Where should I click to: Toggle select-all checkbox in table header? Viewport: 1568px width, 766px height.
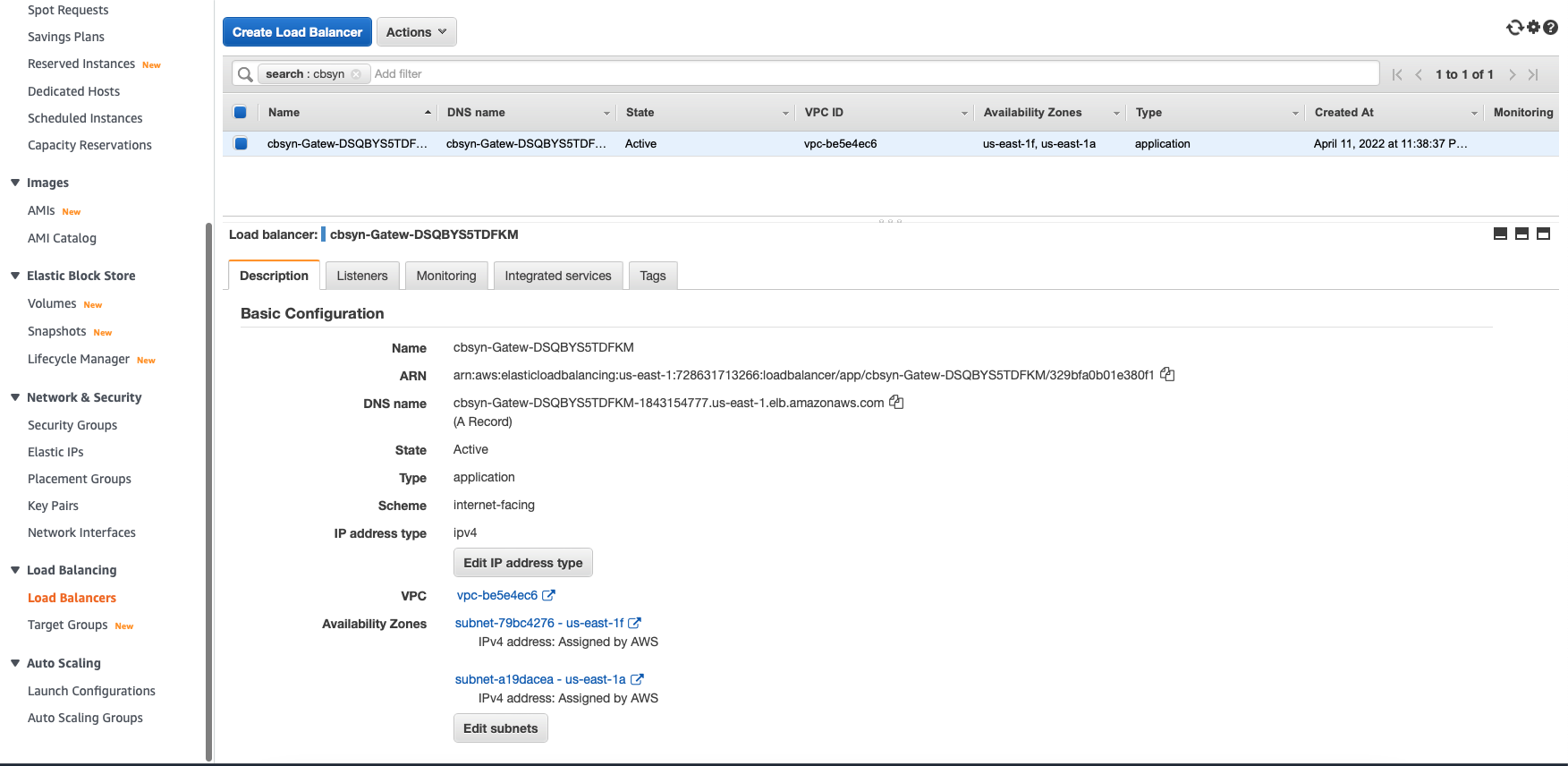click(x=240, y=113)
